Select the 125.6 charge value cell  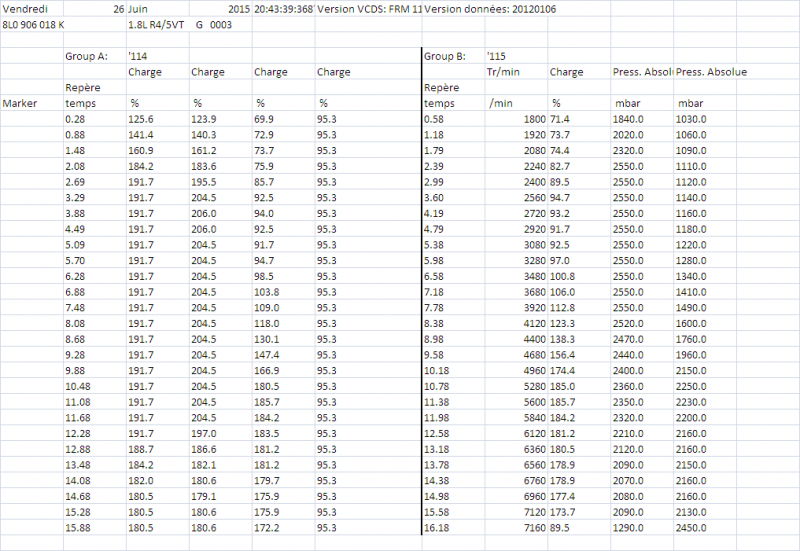pos(142,119)
